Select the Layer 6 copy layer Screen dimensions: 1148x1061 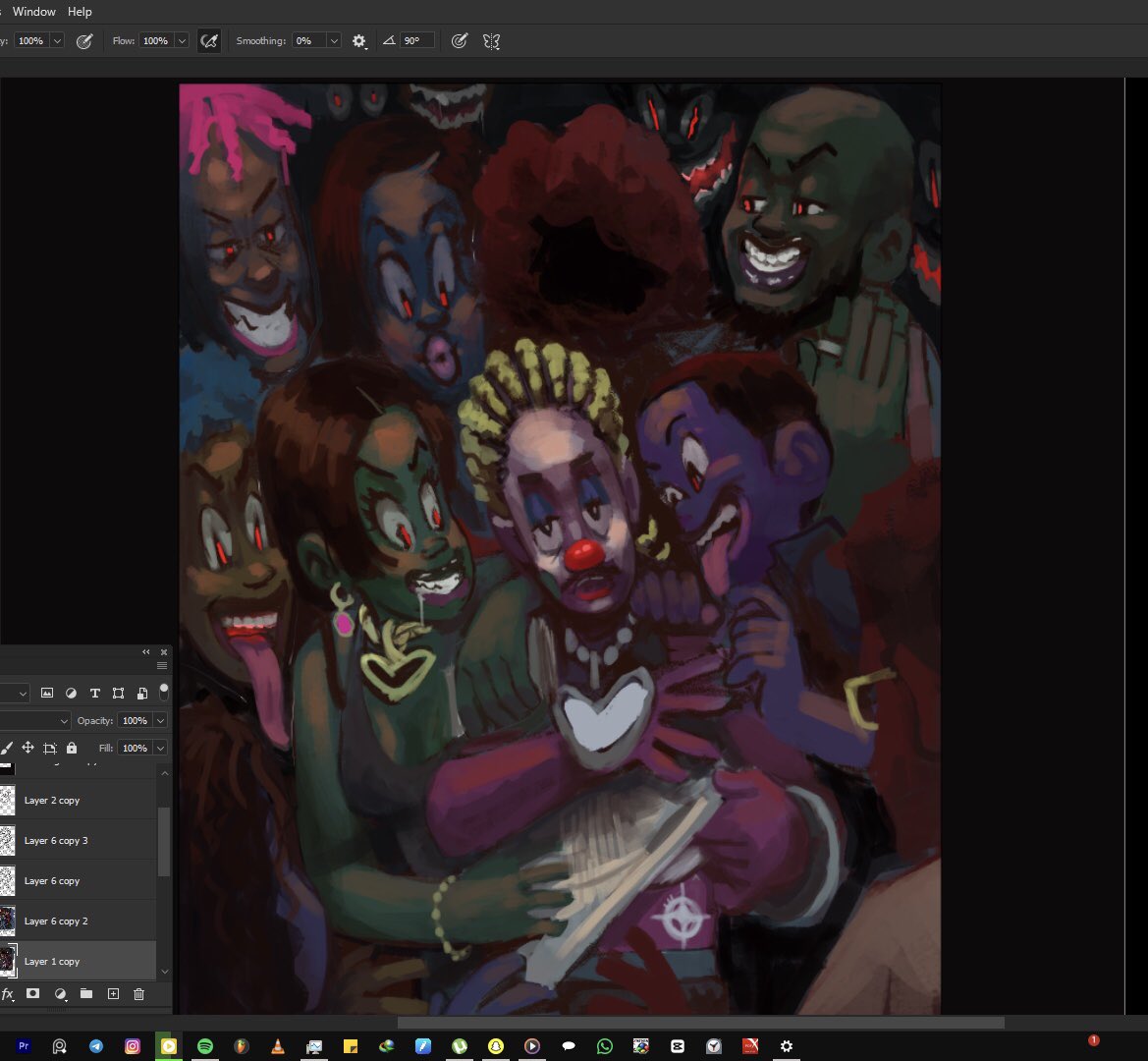[x=78, y=881]
